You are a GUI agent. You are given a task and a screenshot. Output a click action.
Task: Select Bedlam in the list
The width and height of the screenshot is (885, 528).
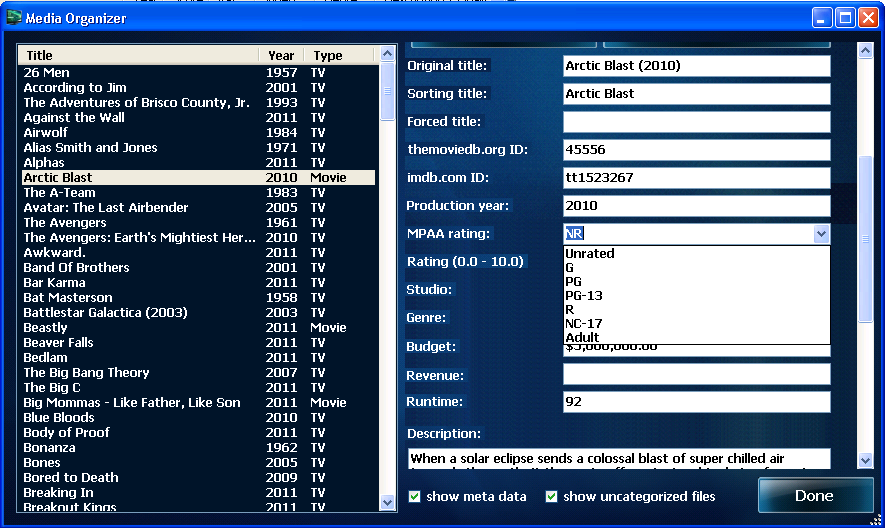pos(199,357)
